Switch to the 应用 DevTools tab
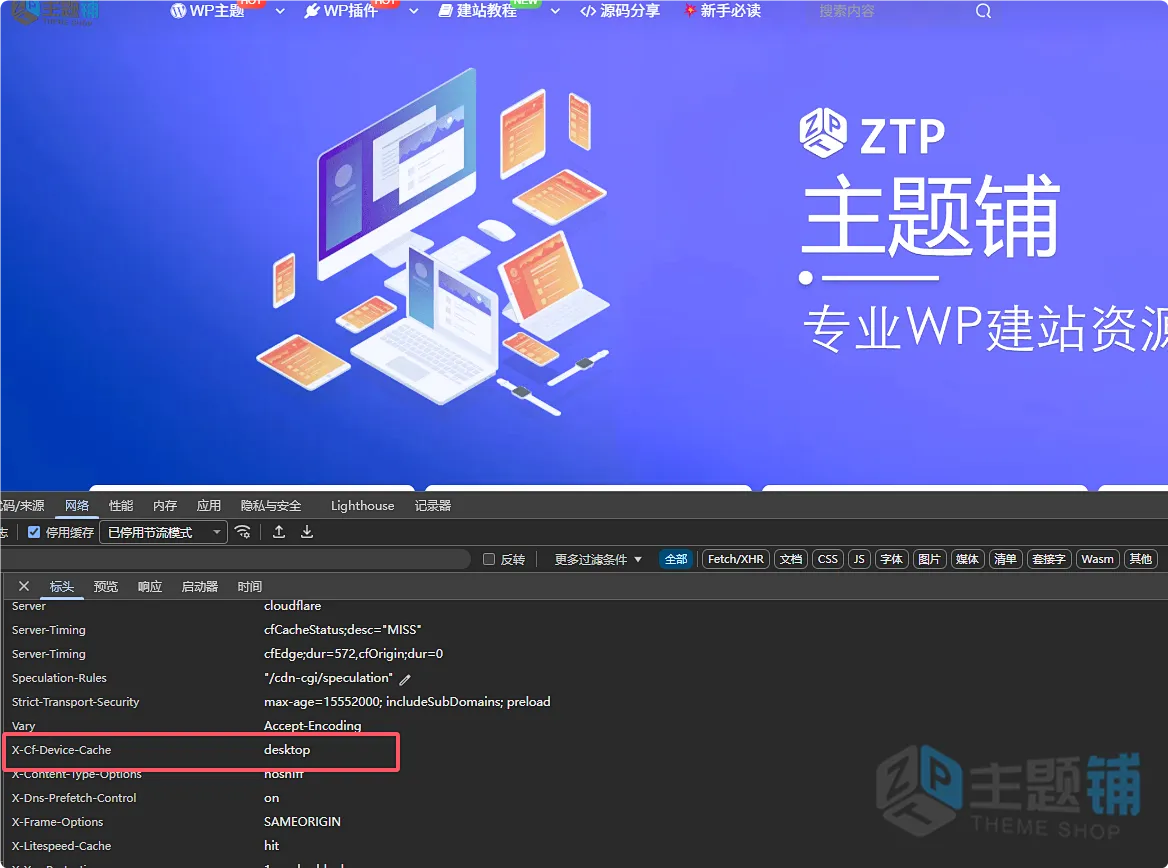Image resolution: width=1168 pixels, height=868 pixels. pos(209,505)
